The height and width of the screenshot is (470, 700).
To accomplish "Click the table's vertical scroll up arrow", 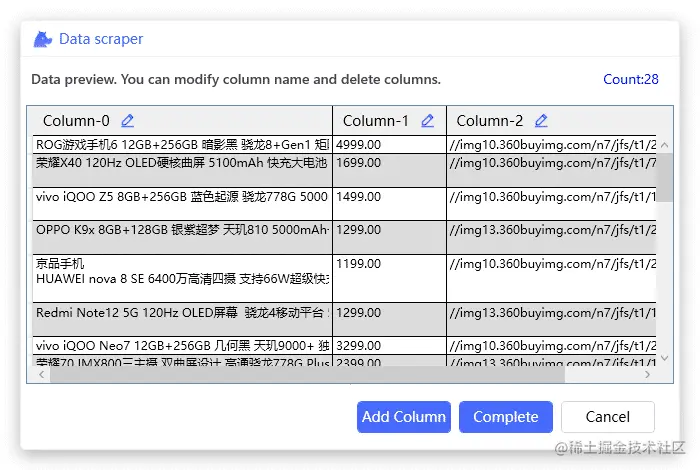I will pos(664,145).
